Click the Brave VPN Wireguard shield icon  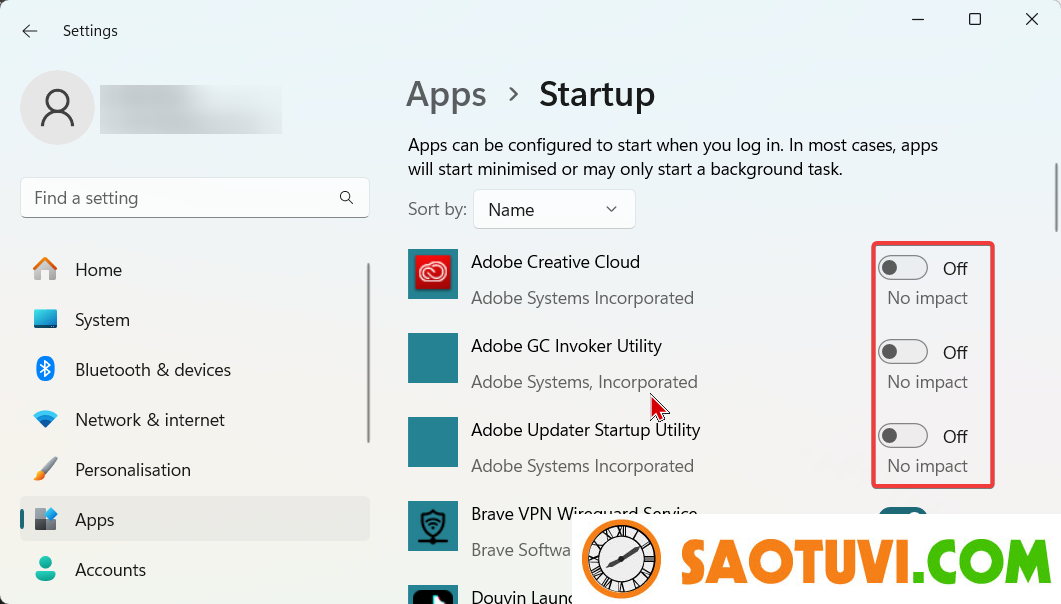[x=433, y=526]
